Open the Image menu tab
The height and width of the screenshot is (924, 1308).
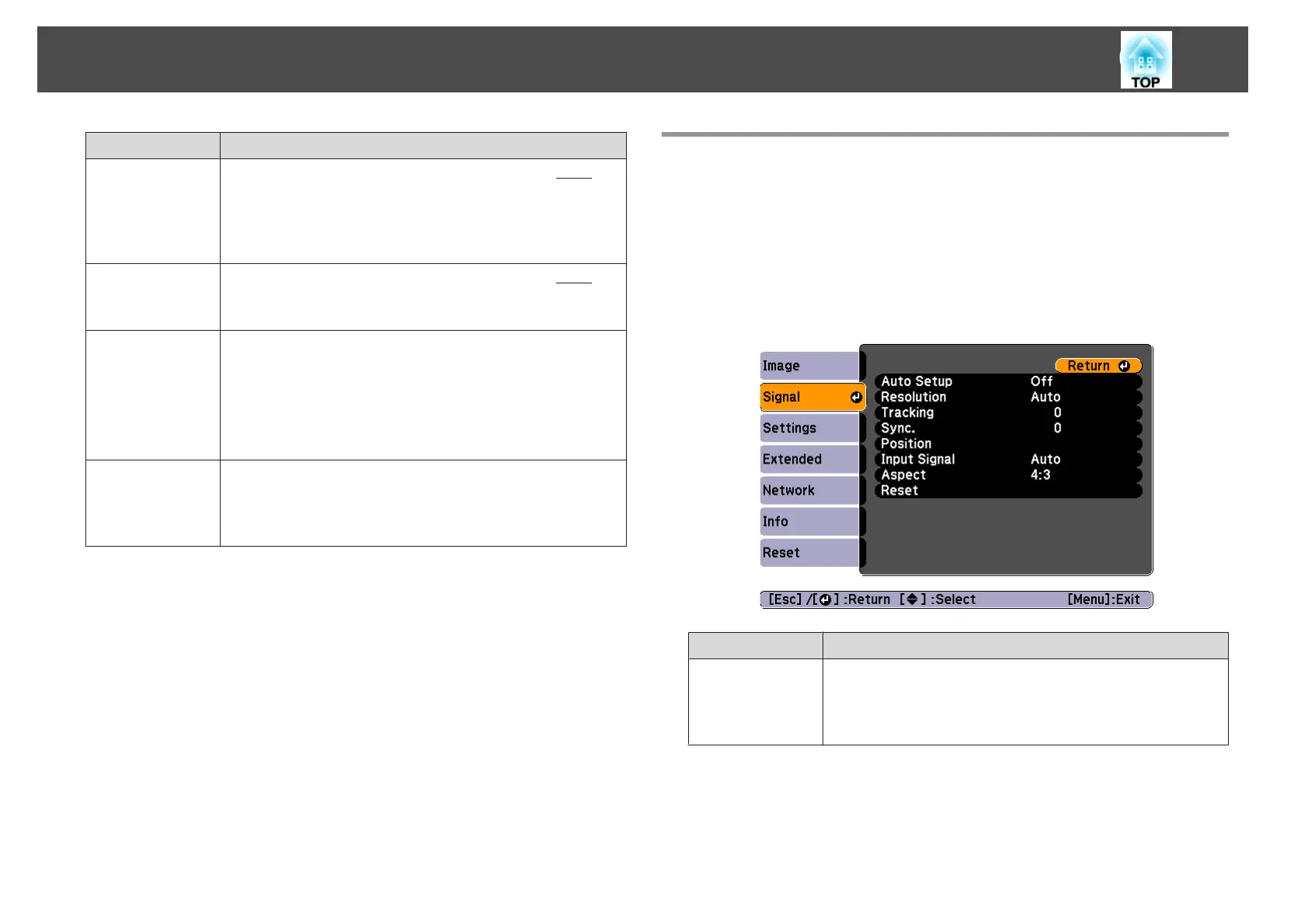809,366
